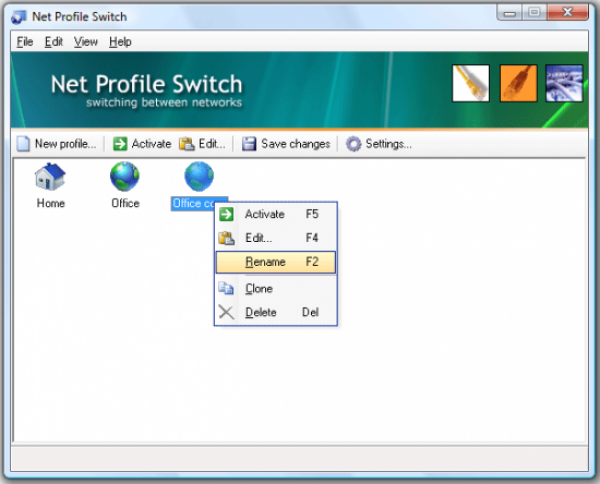Click the New profile... toolbar label
Viewport: 600px width, 484px height.
coord(65,144)
